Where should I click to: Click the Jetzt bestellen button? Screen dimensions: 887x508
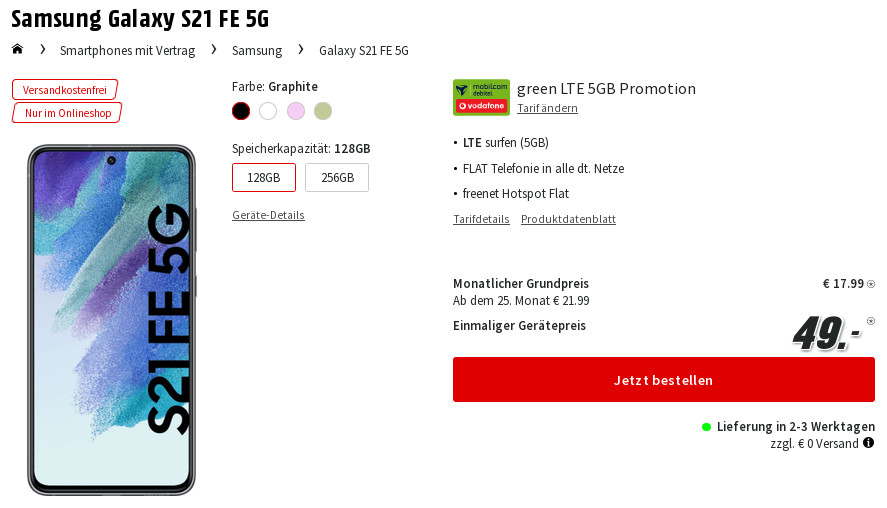pos(664,380)
